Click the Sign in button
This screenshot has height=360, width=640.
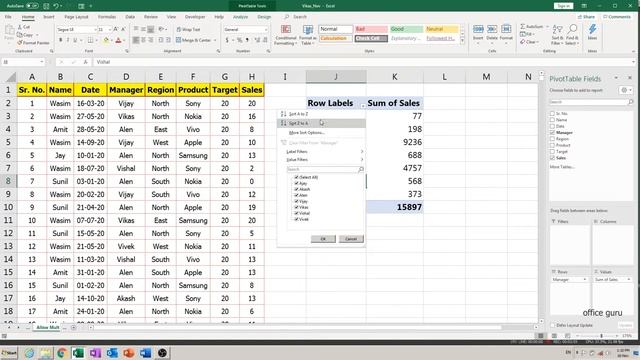pyautogui.click(x=563, y=6)
